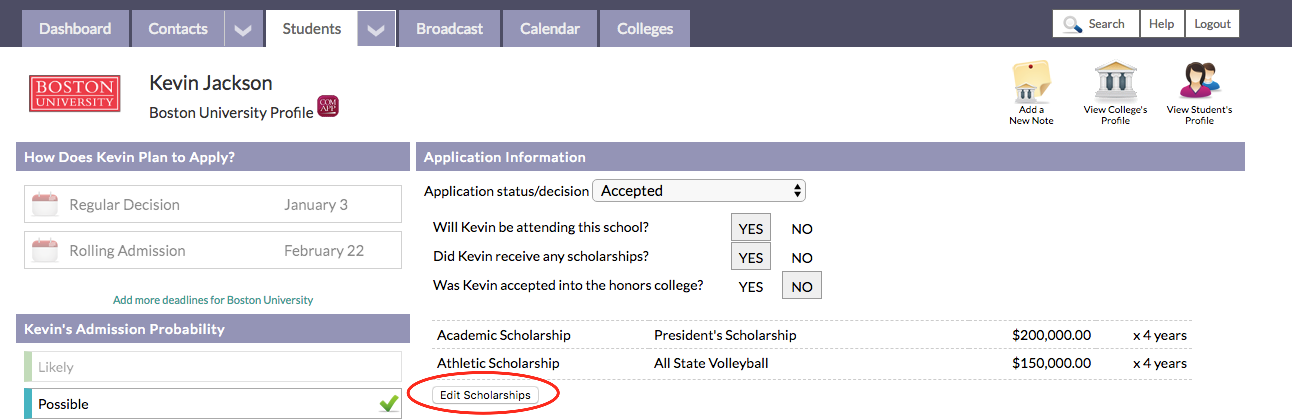The image size is (1292, 420).
Task: Click the Rolling Admission calendar icon
Action: pos(45,251)
